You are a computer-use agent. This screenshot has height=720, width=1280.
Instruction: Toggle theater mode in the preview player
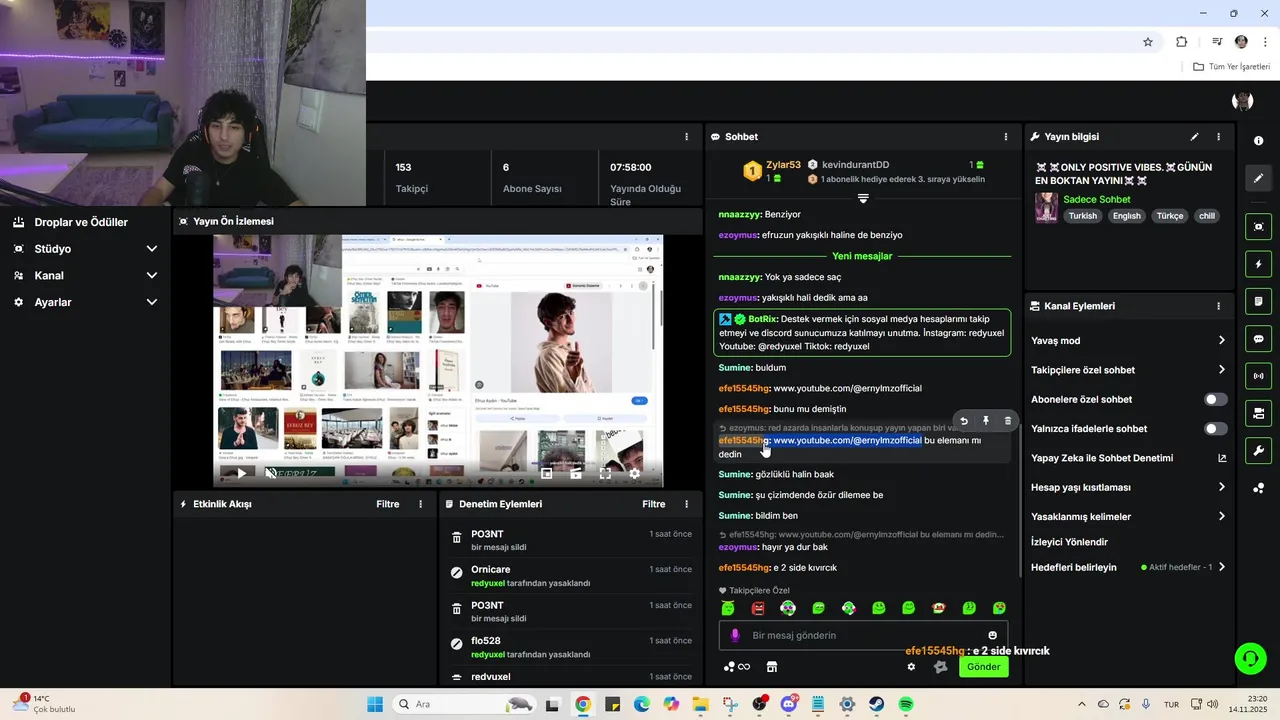(x=576, y=473)
